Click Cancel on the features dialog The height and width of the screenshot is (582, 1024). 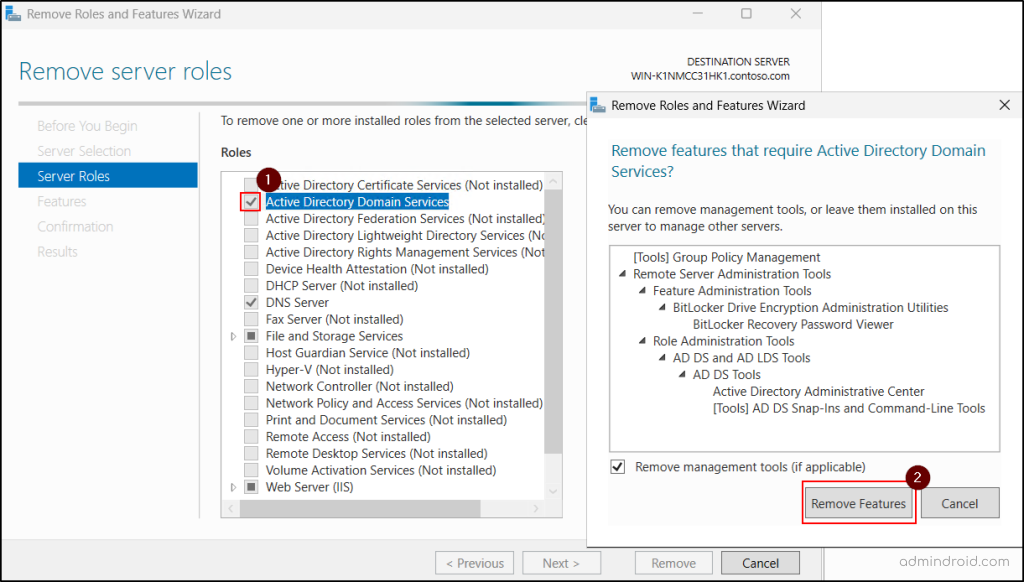959,502
